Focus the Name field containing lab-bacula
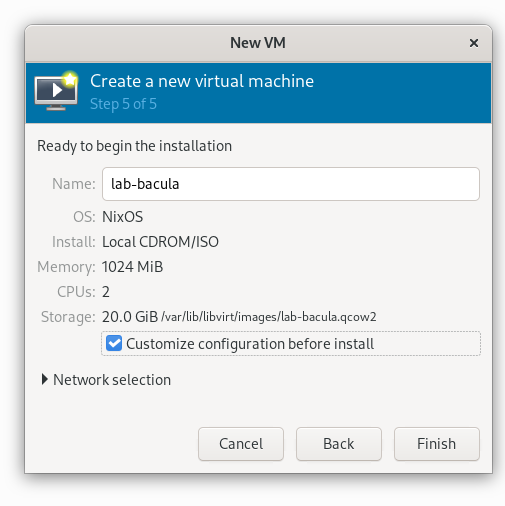Viewport: 505px width, 506px height. click(291, 184)
